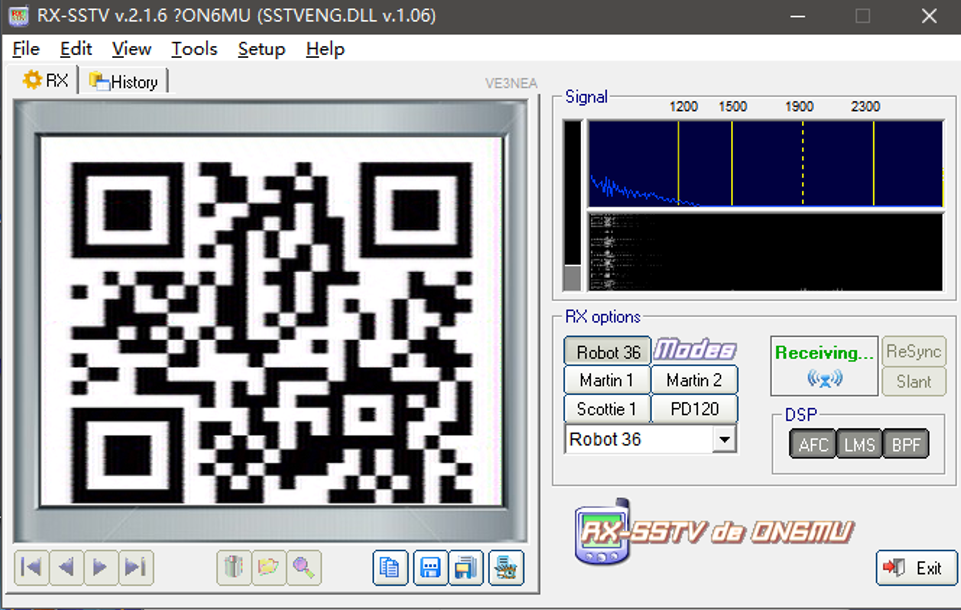
Task: Jump to the last received image
Action: [135, 568]
